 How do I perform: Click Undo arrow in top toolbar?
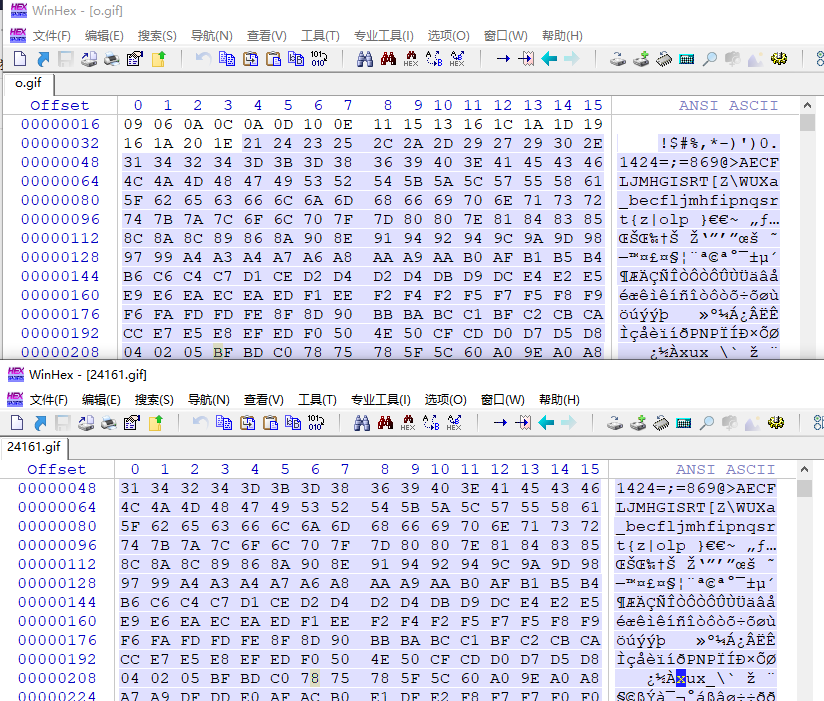pos(203,59)
